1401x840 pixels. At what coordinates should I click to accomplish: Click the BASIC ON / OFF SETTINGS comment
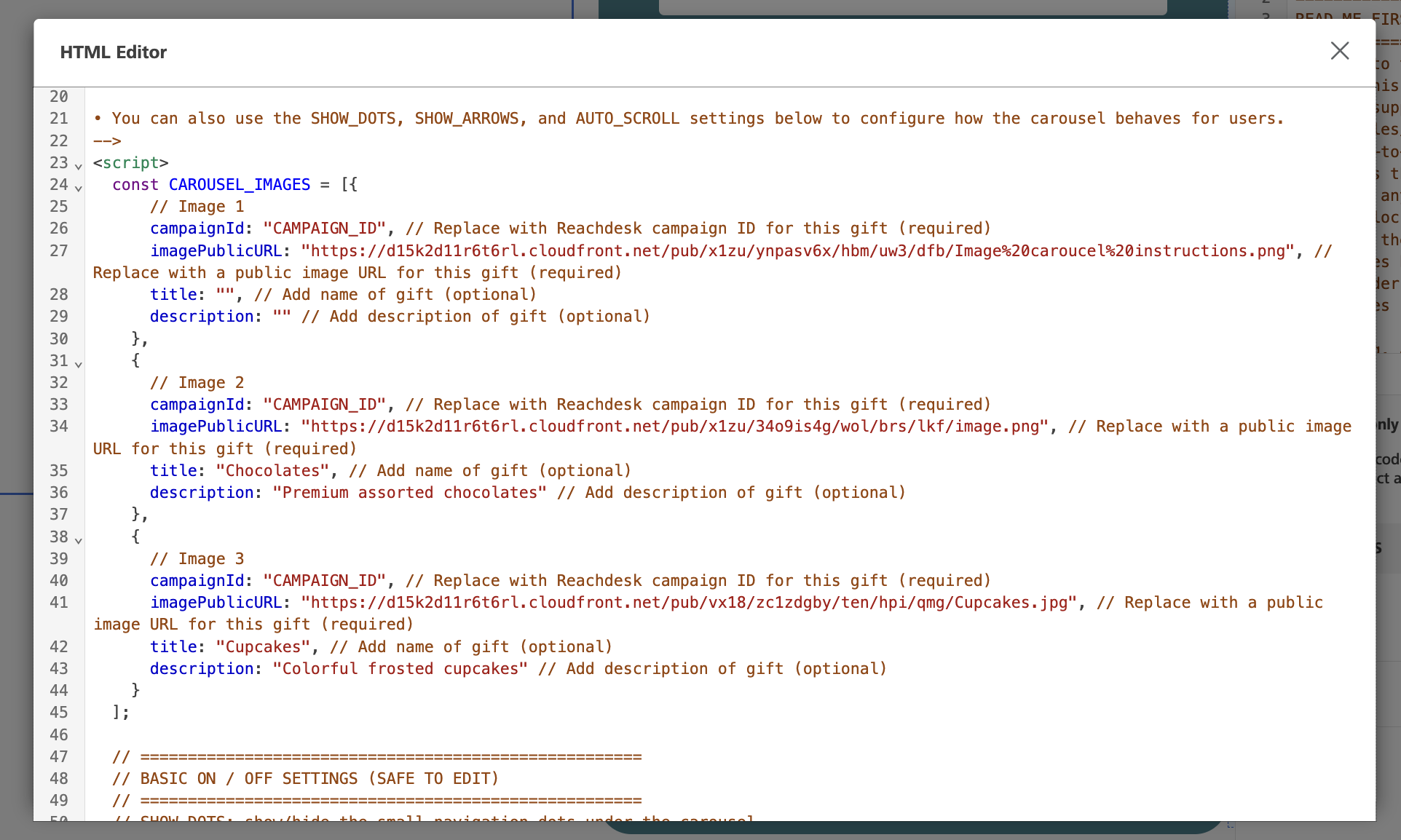306,779
